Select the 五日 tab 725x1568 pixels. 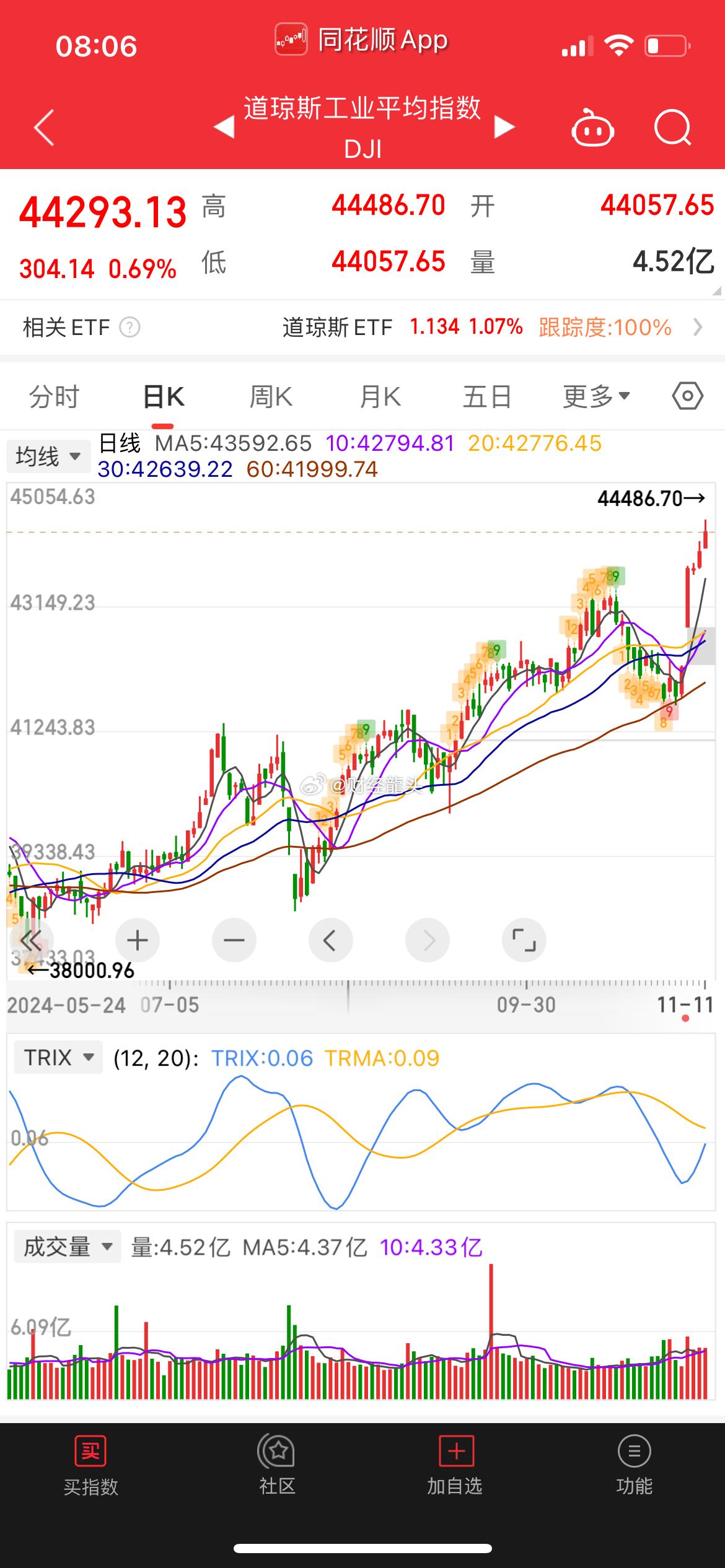point(488,396)
